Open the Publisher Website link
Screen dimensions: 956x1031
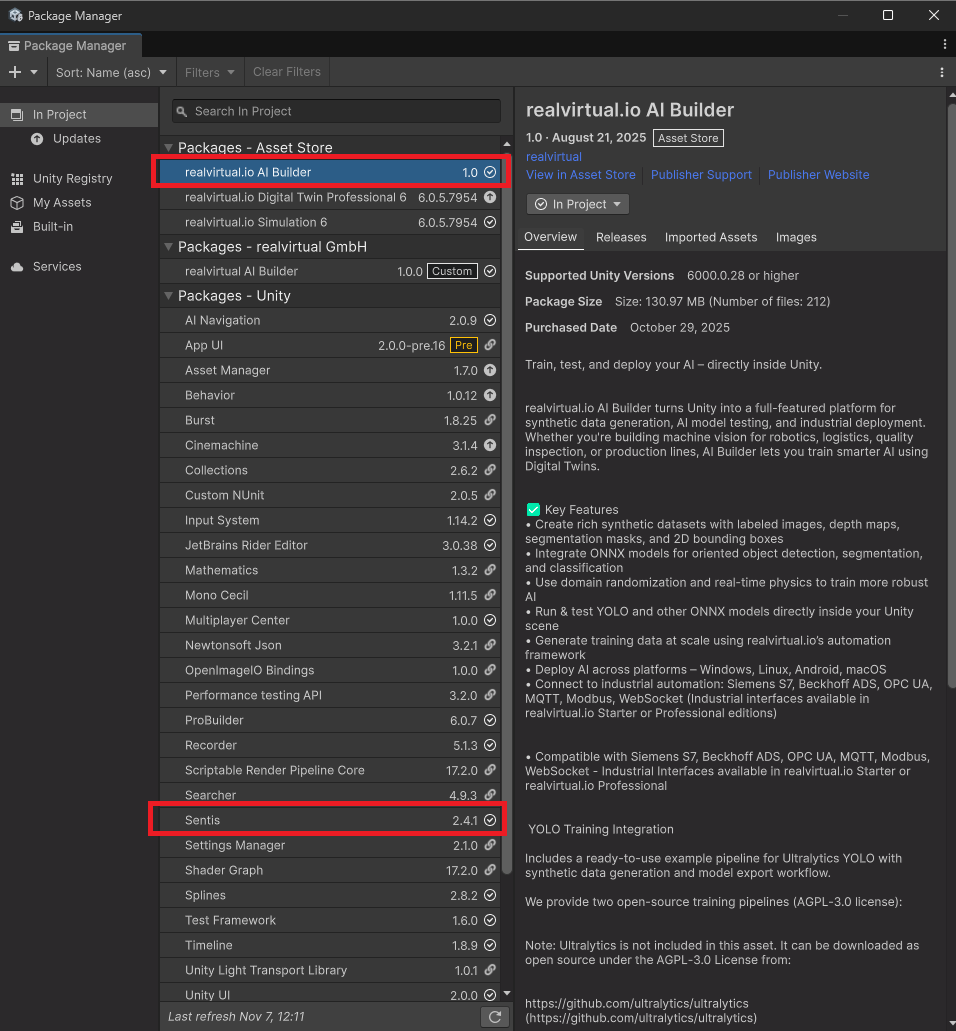click(818, 175)
